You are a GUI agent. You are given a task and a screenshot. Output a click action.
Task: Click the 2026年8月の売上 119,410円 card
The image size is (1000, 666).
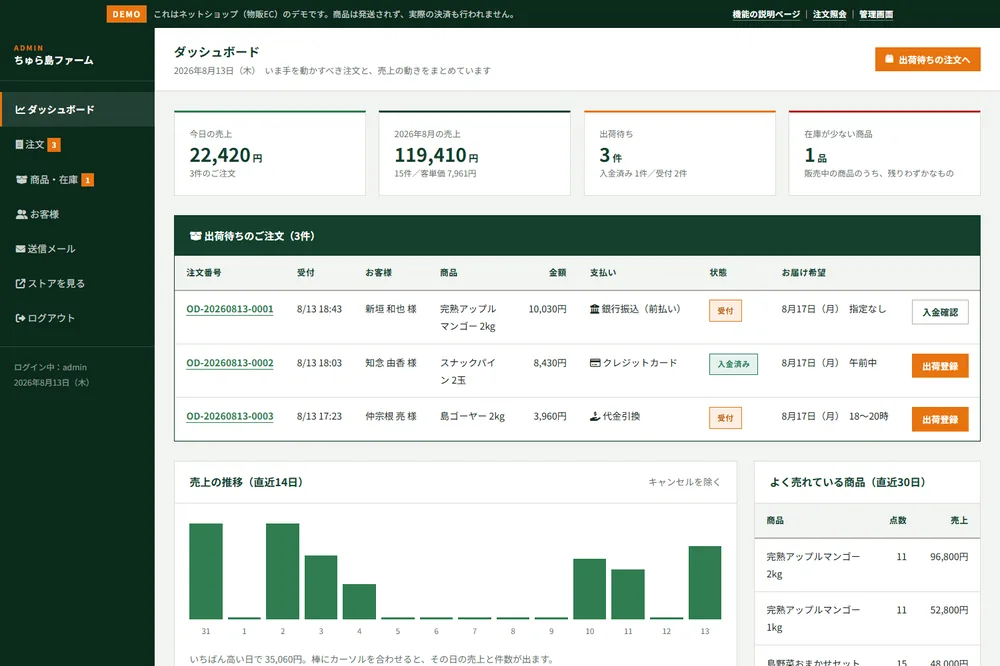coord(474,153)
